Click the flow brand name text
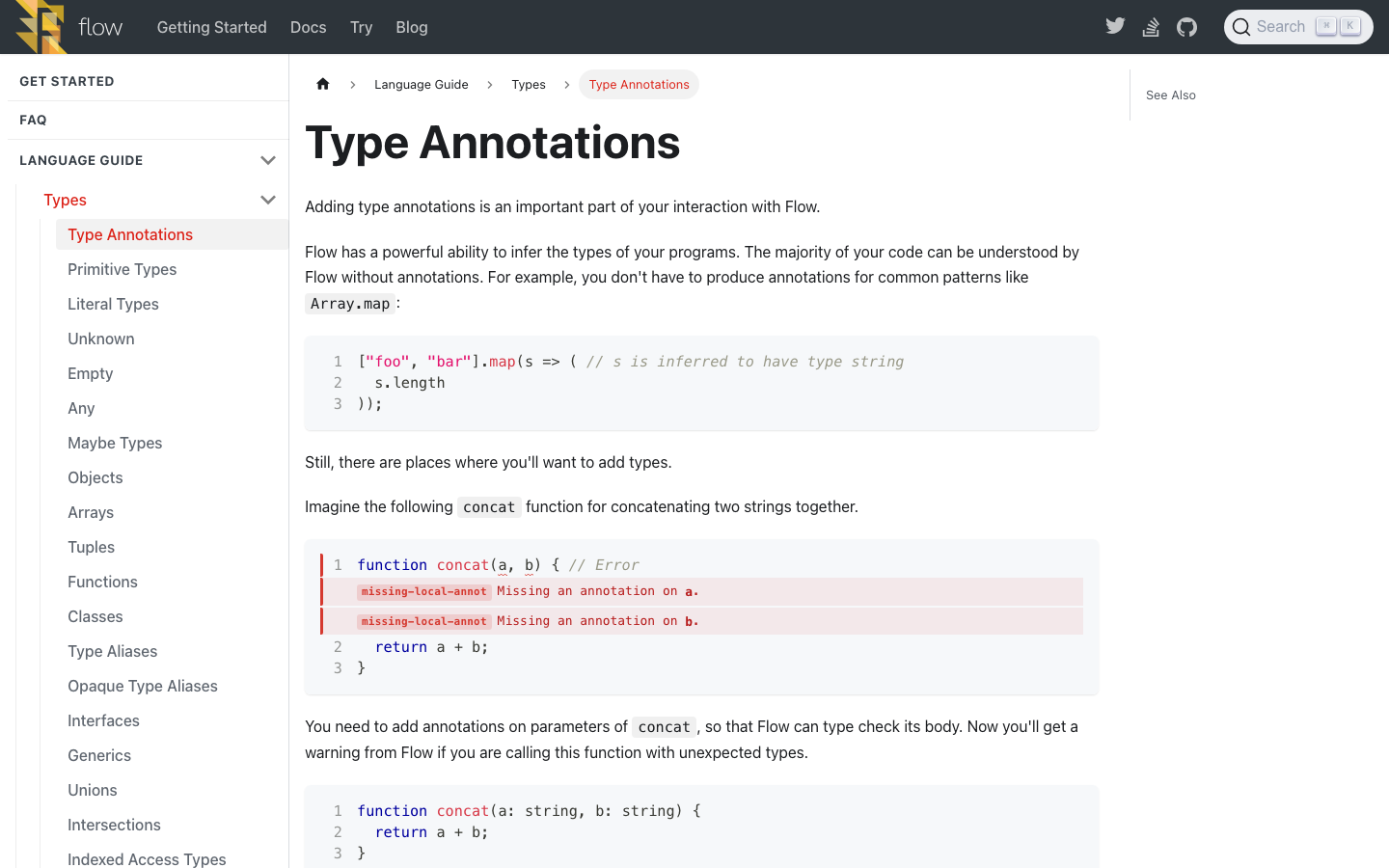The height and width of the screenshot is (868, 1389). 100,27
